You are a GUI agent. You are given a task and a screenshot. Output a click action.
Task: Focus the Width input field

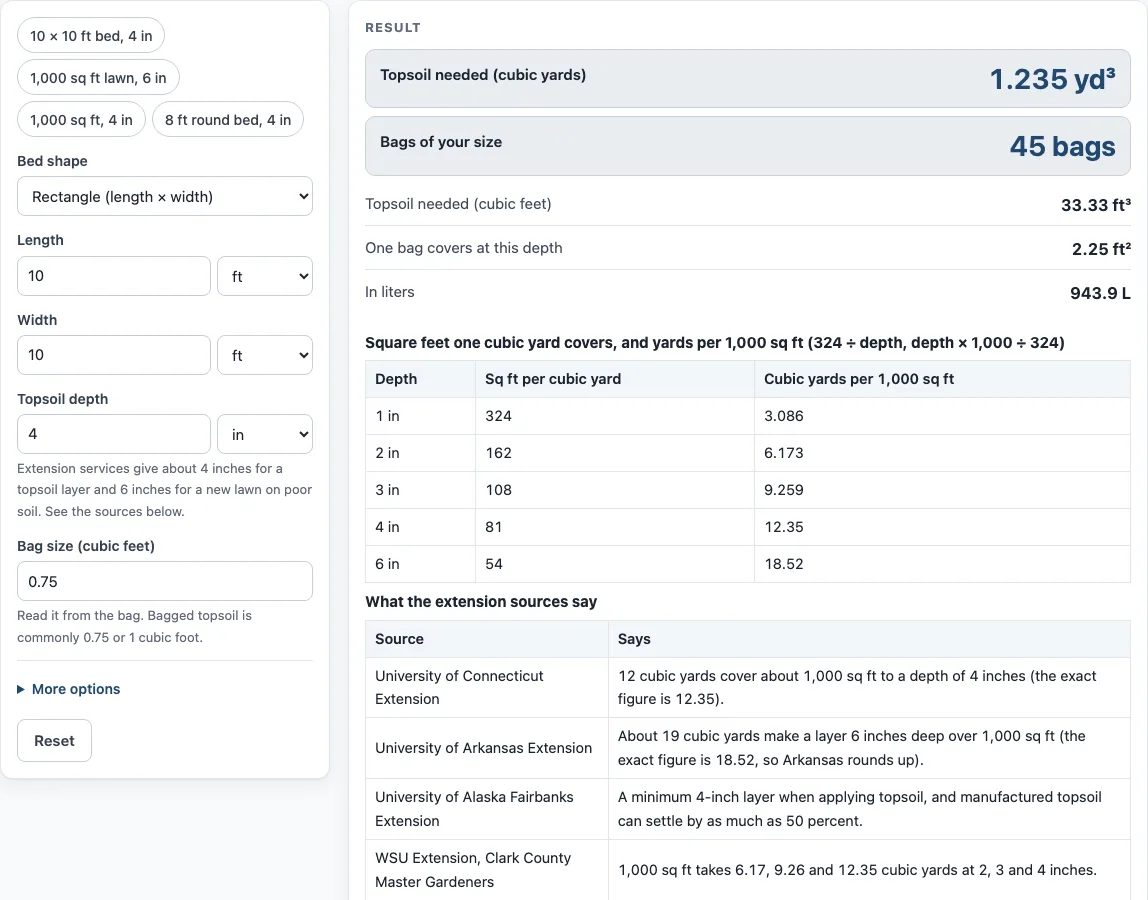click(x=113, y=355)
